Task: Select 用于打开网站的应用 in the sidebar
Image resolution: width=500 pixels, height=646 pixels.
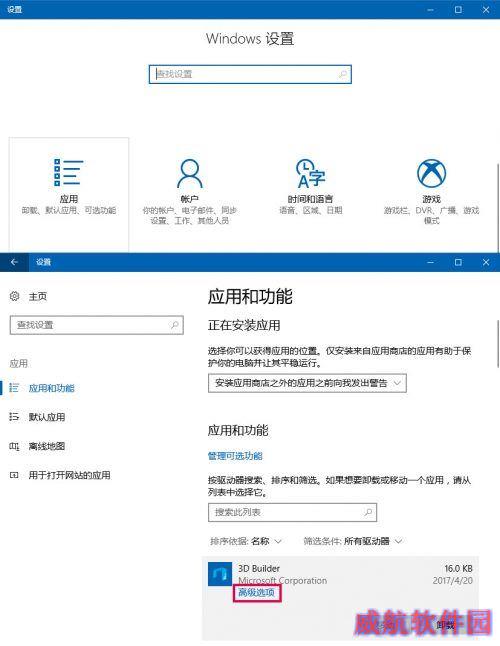Action: pos(69,475)
